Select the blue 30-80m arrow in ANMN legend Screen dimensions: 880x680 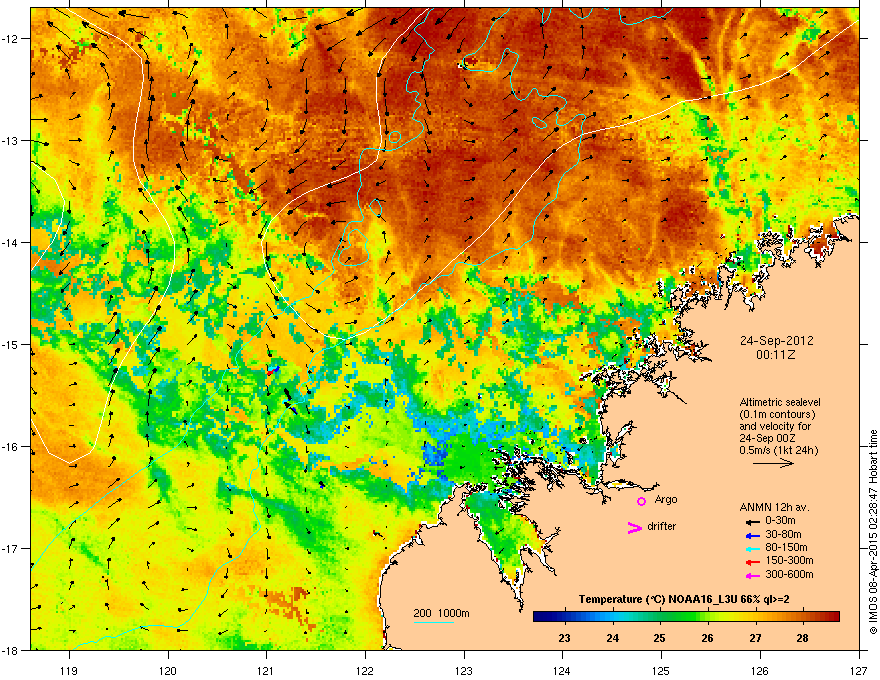click(x=752, y=535)
